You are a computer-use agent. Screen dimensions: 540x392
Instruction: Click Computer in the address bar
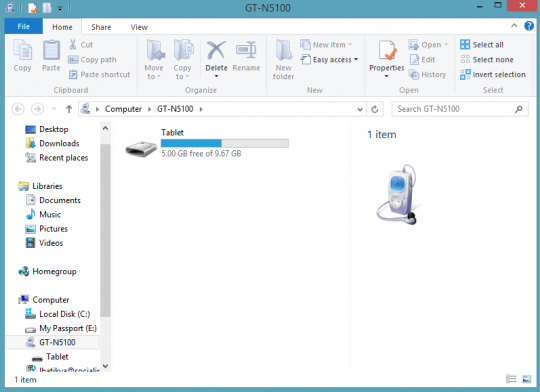pyautogui.click(x=123, y=109)
